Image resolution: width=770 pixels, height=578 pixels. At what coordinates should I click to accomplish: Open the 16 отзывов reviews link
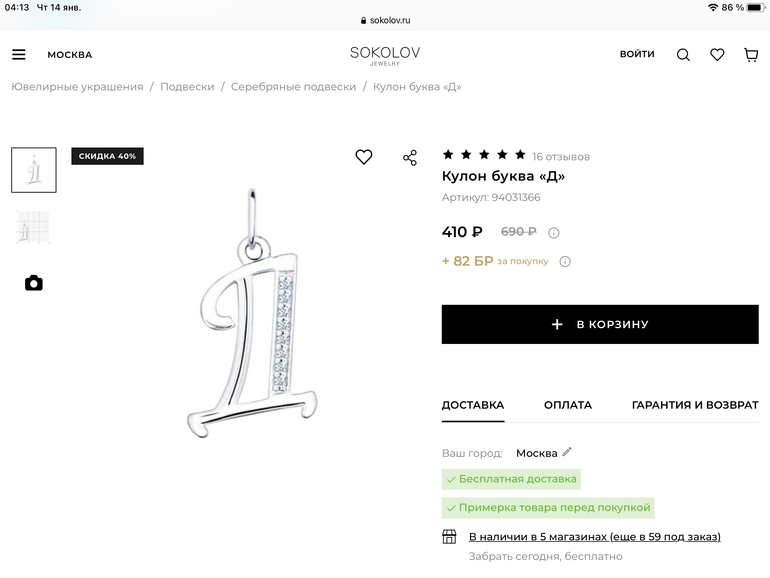coord(561,157)
